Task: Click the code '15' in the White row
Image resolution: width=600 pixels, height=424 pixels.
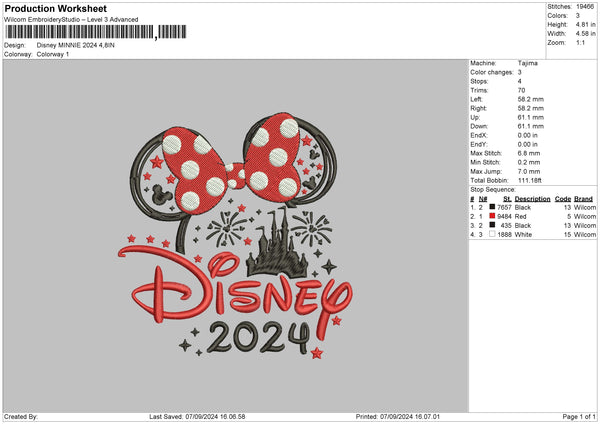Action: tap(567, 235)
